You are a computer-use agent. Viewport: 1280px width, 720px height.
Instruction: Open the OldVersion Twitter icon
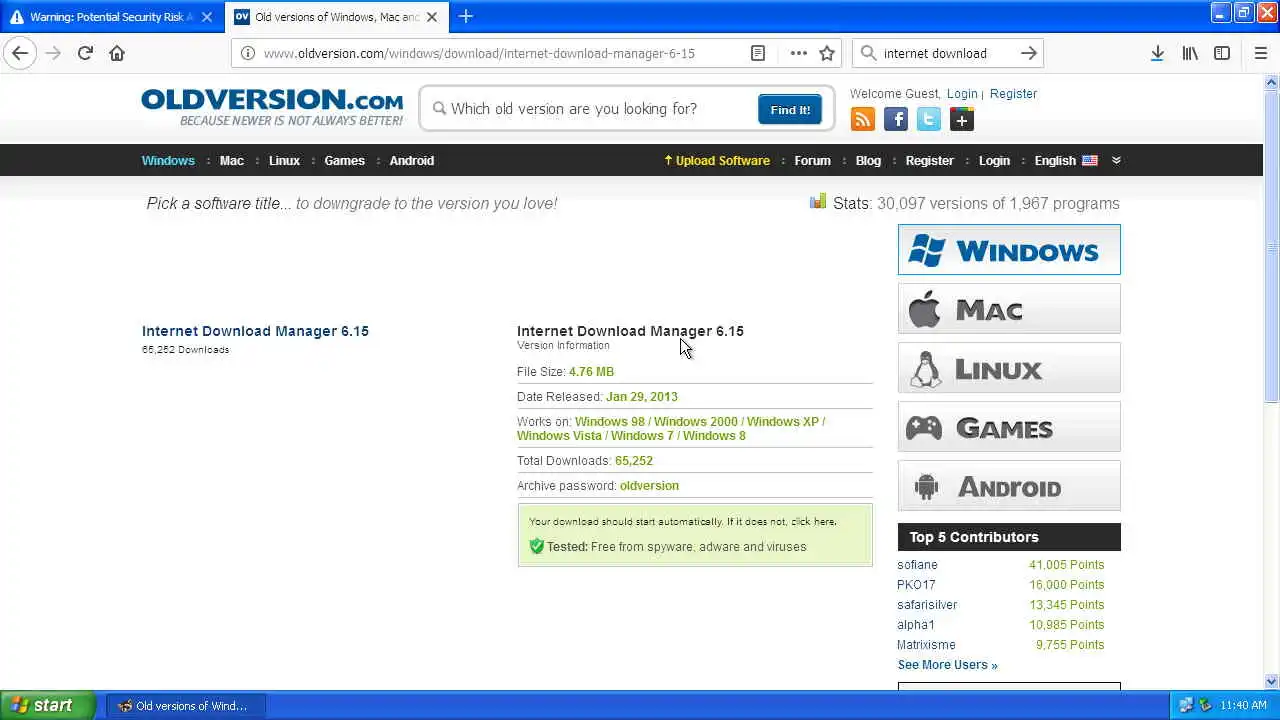pos(929,120)
